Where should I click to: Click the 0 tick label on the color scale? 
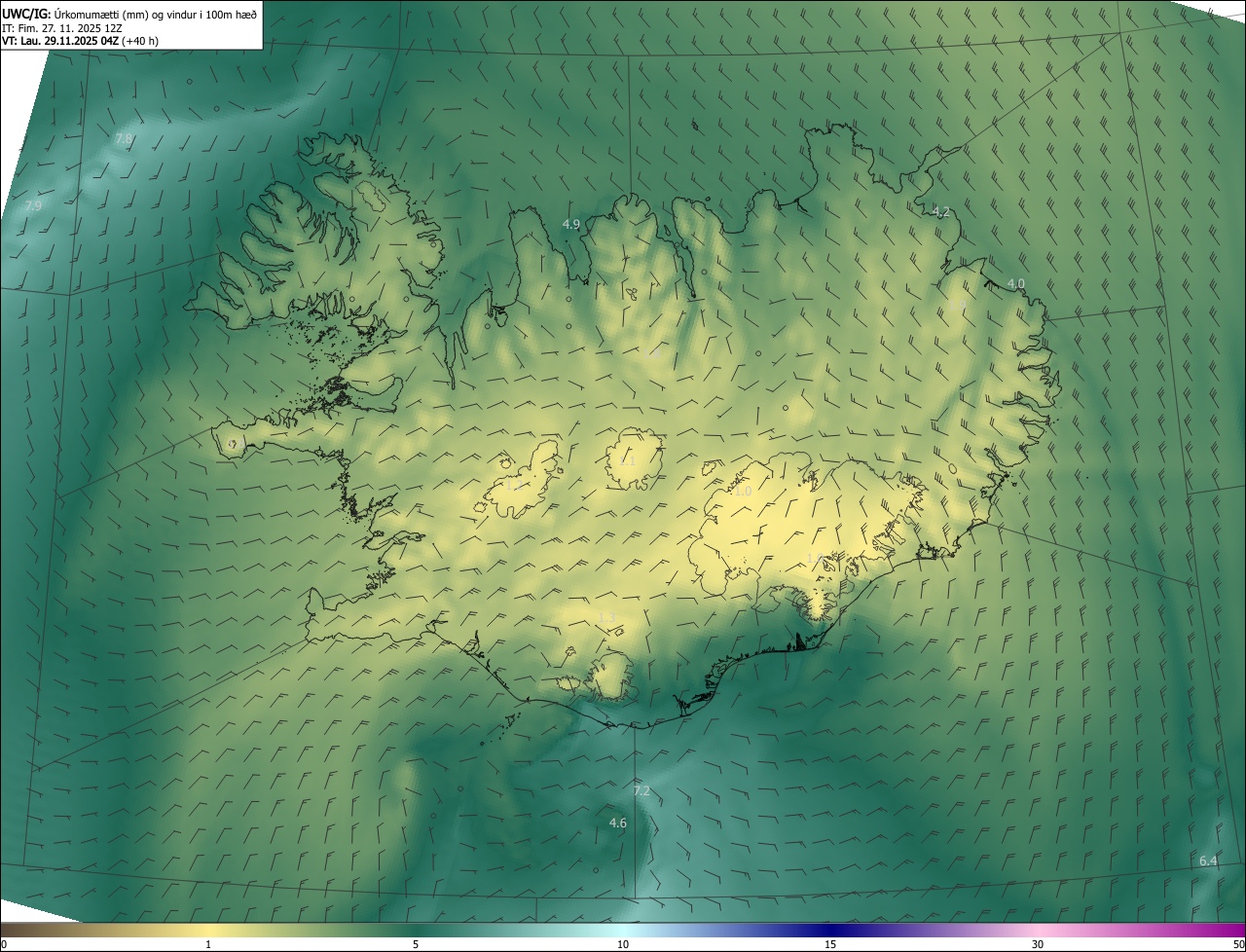(4, 944)
